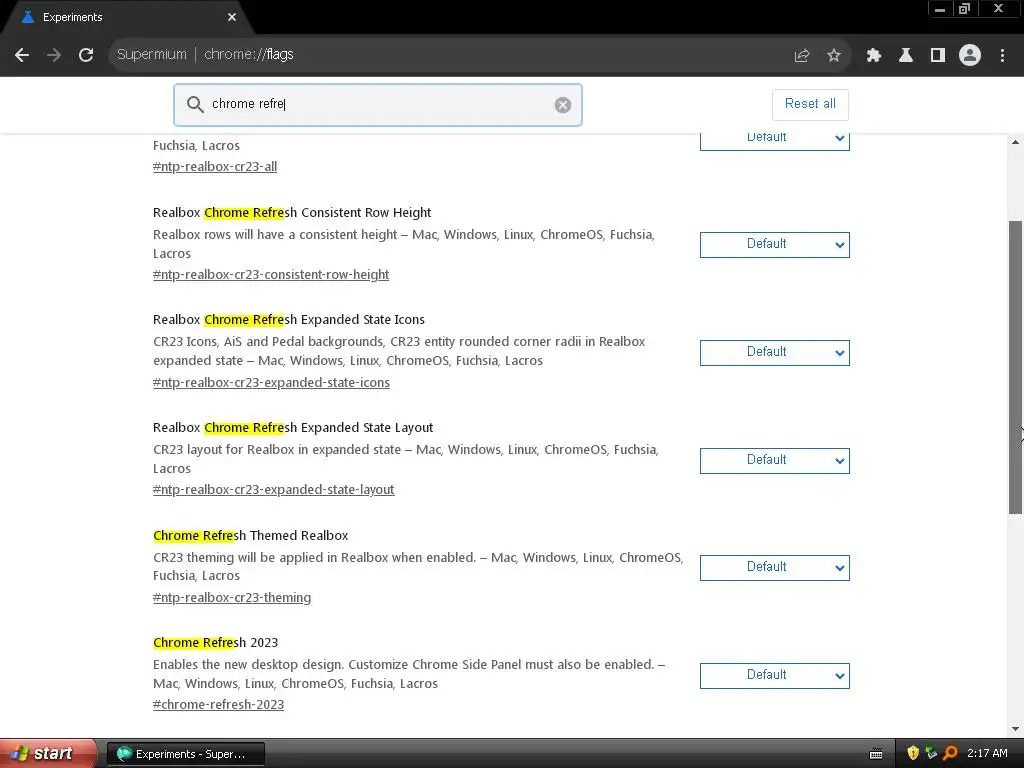
Task: Follow the #ntp-realbox-cr23-expanded-state-icons link
Action: click(271, 383)
